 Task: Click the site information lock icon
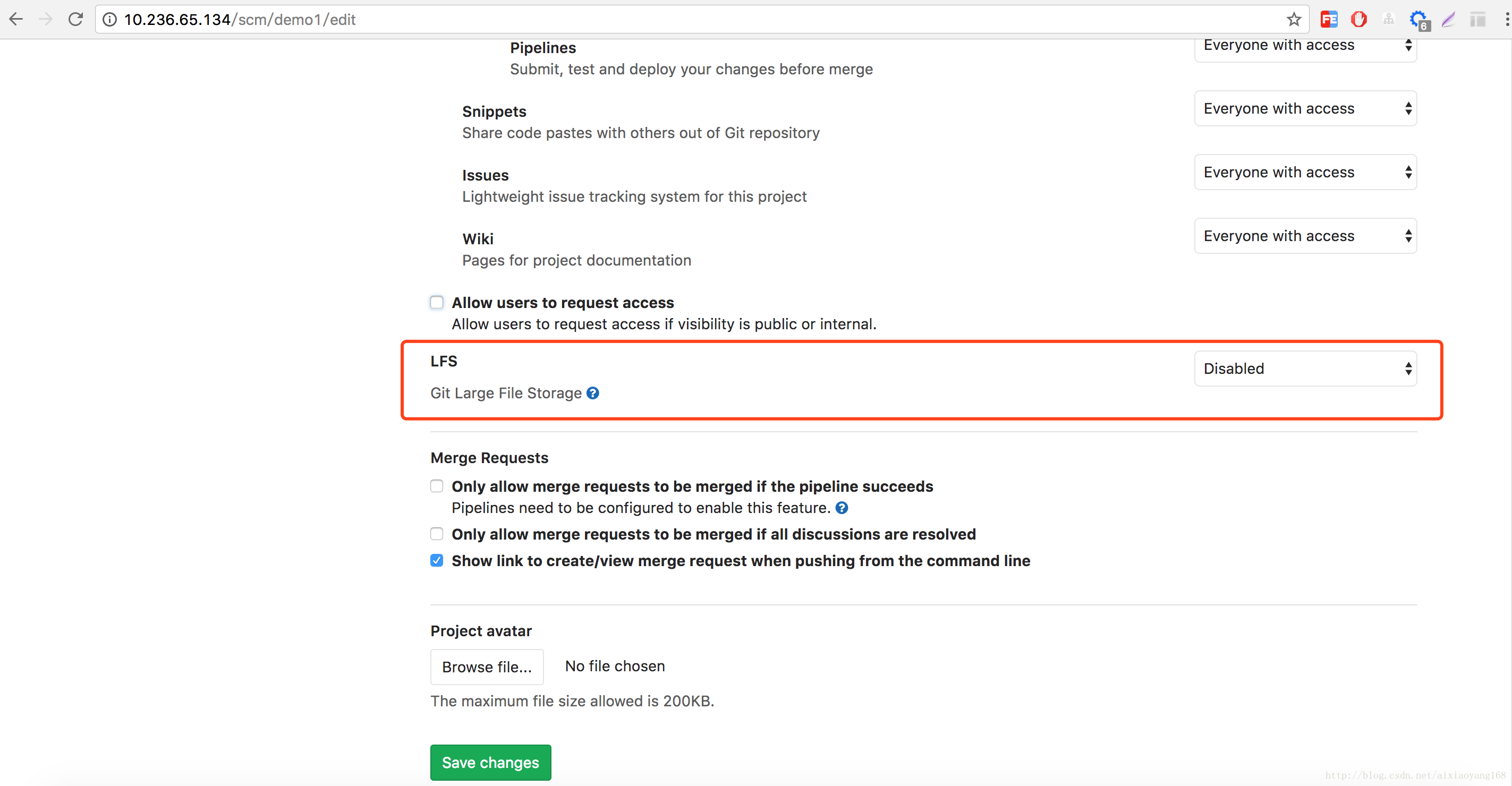click(110, 19)
